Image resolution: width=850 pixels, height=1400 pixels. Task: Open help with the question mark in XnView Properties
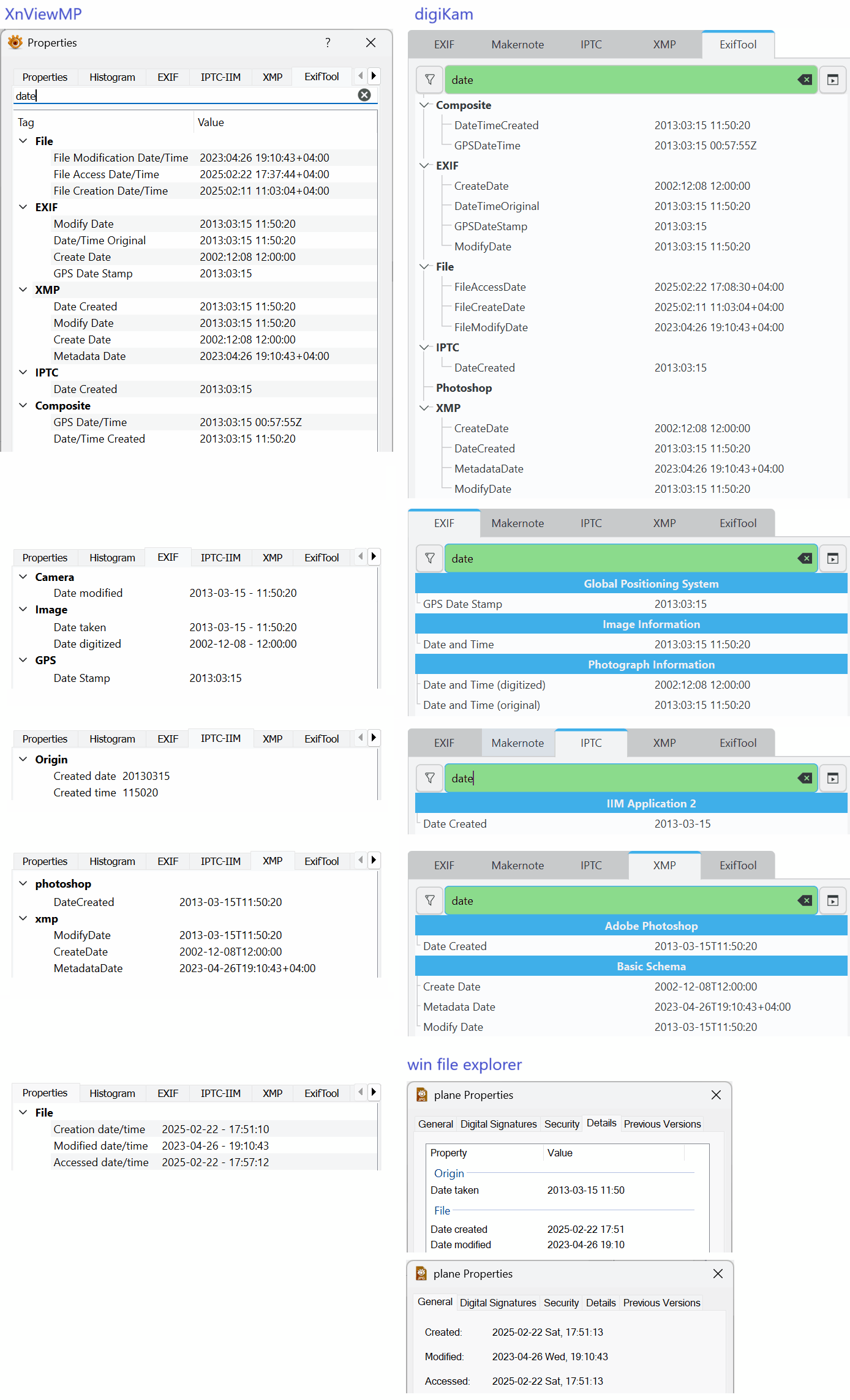328,42
